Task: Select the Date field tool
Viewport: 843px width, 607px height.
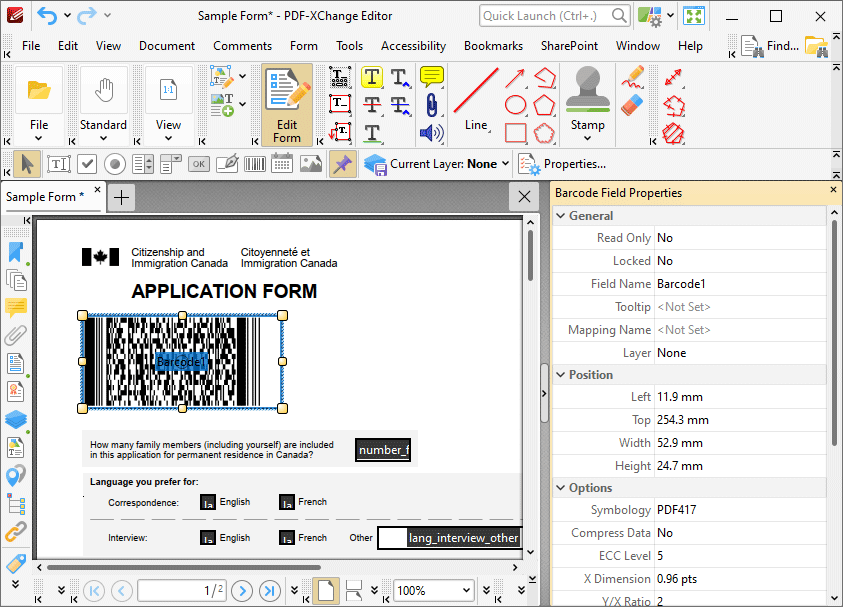Action: 282,164
